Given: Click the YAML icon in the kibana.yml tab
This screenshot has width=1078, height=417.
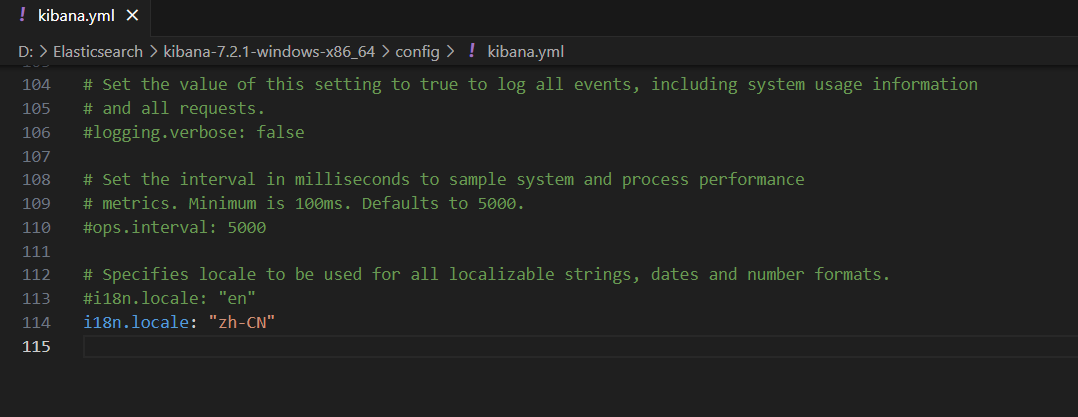Looking at the screenshot, I should [x=23, y=15].
